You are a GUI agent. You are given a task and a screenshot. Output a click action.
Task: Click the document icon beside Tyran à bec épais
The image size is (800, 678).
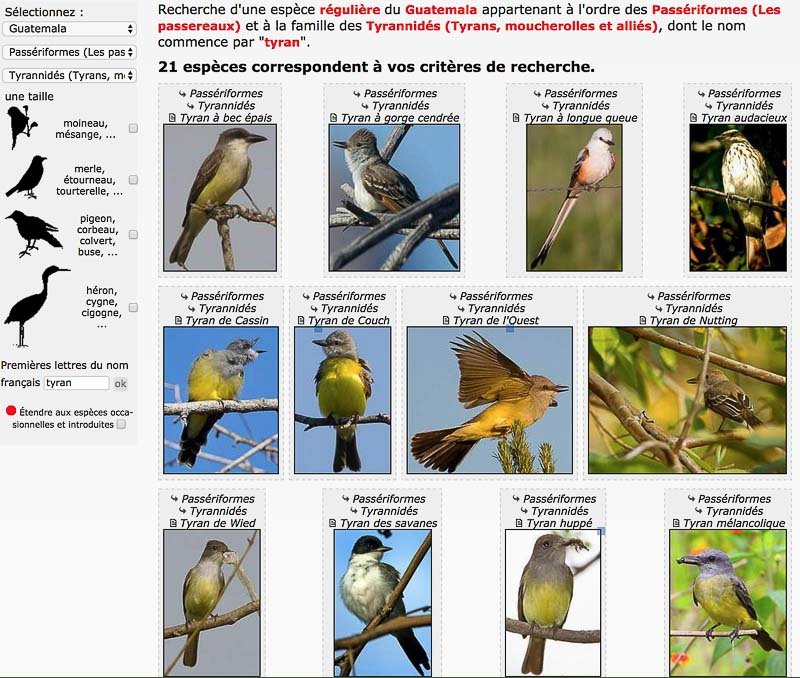tap(172, 118)
